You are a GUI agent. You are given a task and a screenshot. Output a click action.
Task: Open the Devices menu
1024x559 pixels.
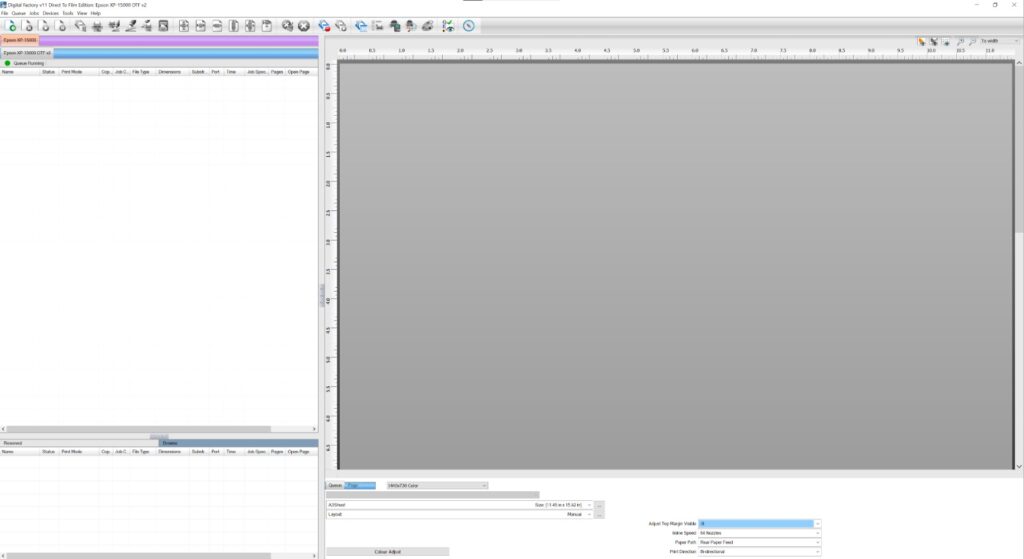50,13
